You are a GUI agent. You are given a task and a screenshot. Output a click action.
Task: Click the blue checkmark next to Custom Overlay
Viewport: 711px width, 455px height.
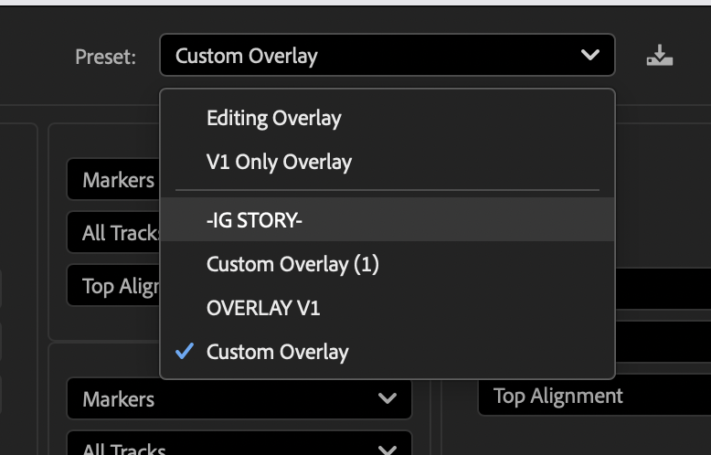tap(185, 351)
